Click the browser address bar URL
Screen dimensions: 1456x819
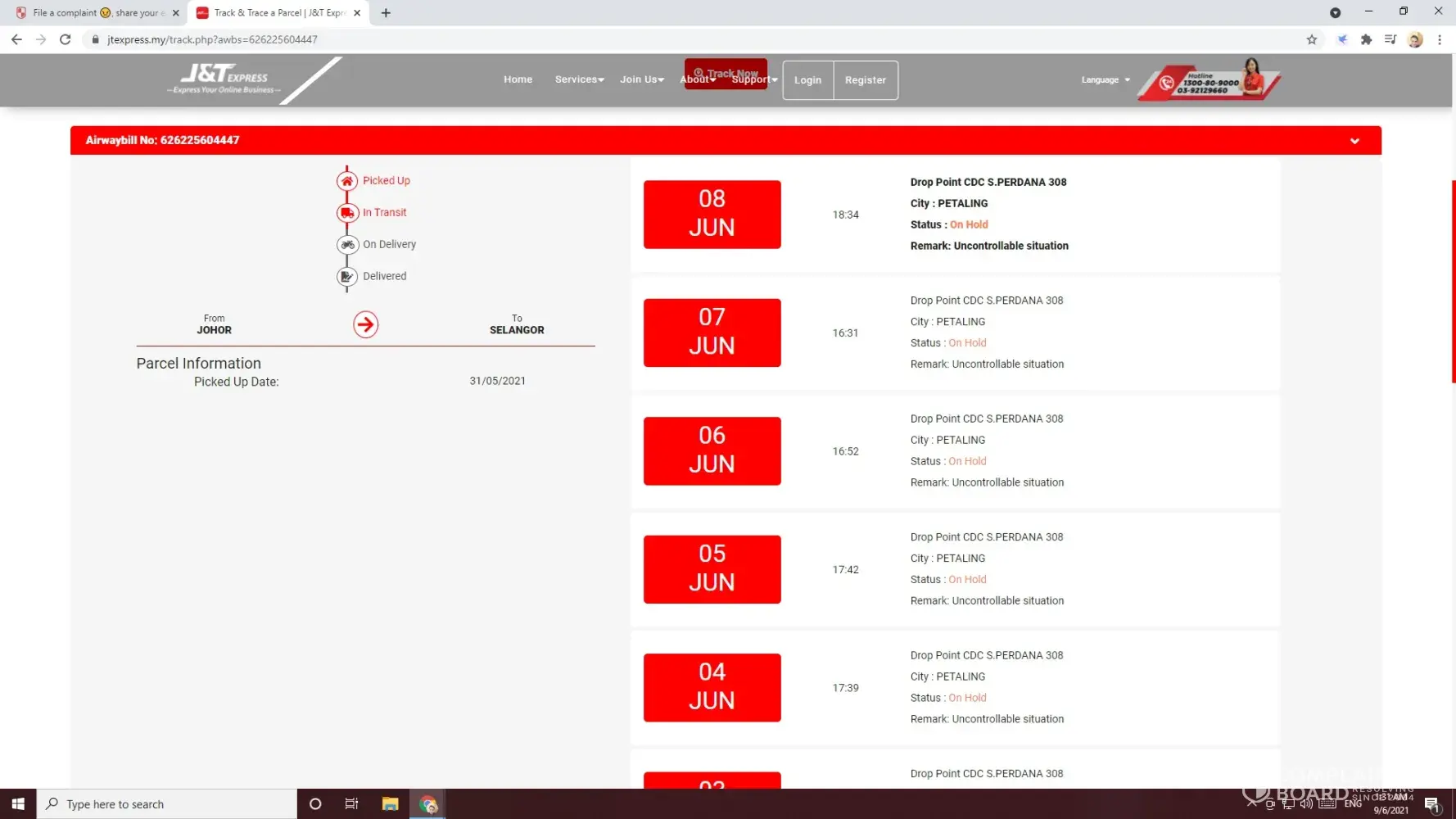(212, 39)
